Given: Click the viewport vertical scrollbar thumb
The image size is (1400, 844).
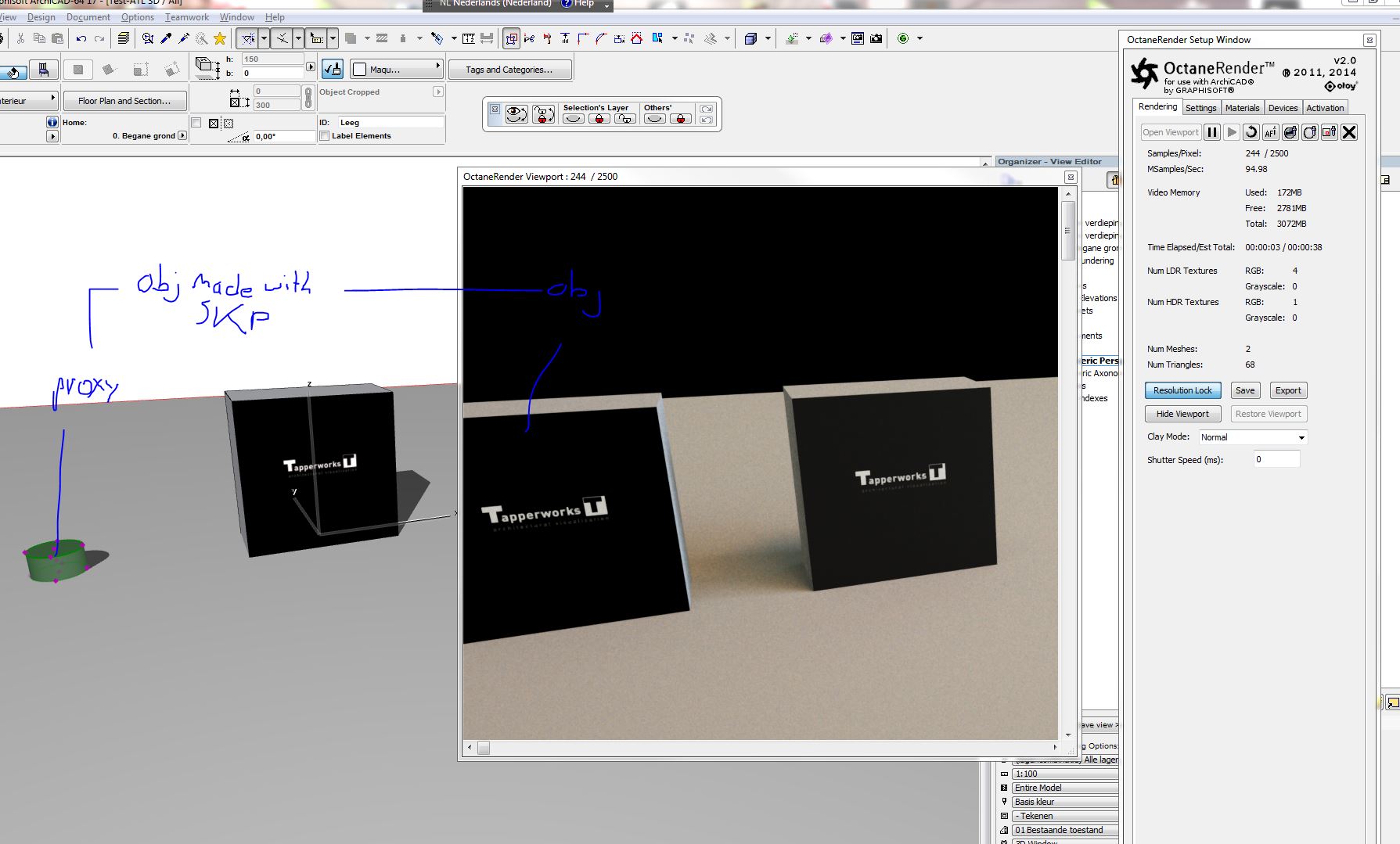Looking at the screenshot, I should pos(1067,231).
